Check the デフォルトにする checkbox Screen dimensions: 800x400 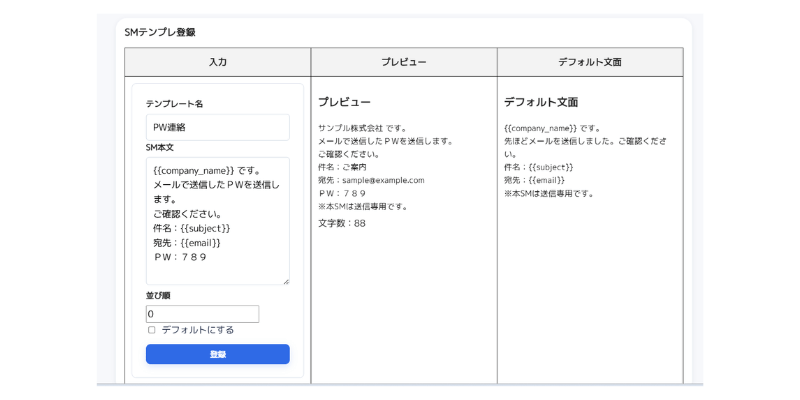(x=152, y=330)
